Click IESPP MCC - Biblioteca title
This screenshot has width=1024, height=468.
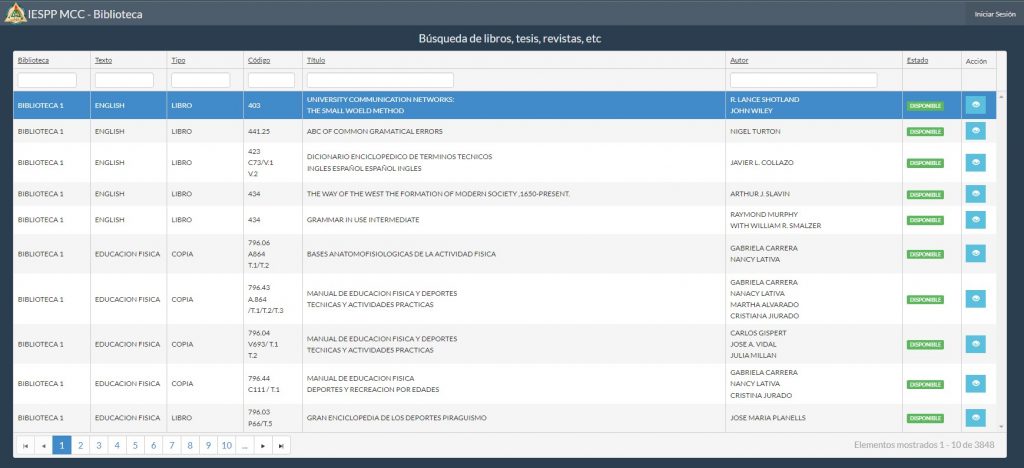(x=85, y=14)
